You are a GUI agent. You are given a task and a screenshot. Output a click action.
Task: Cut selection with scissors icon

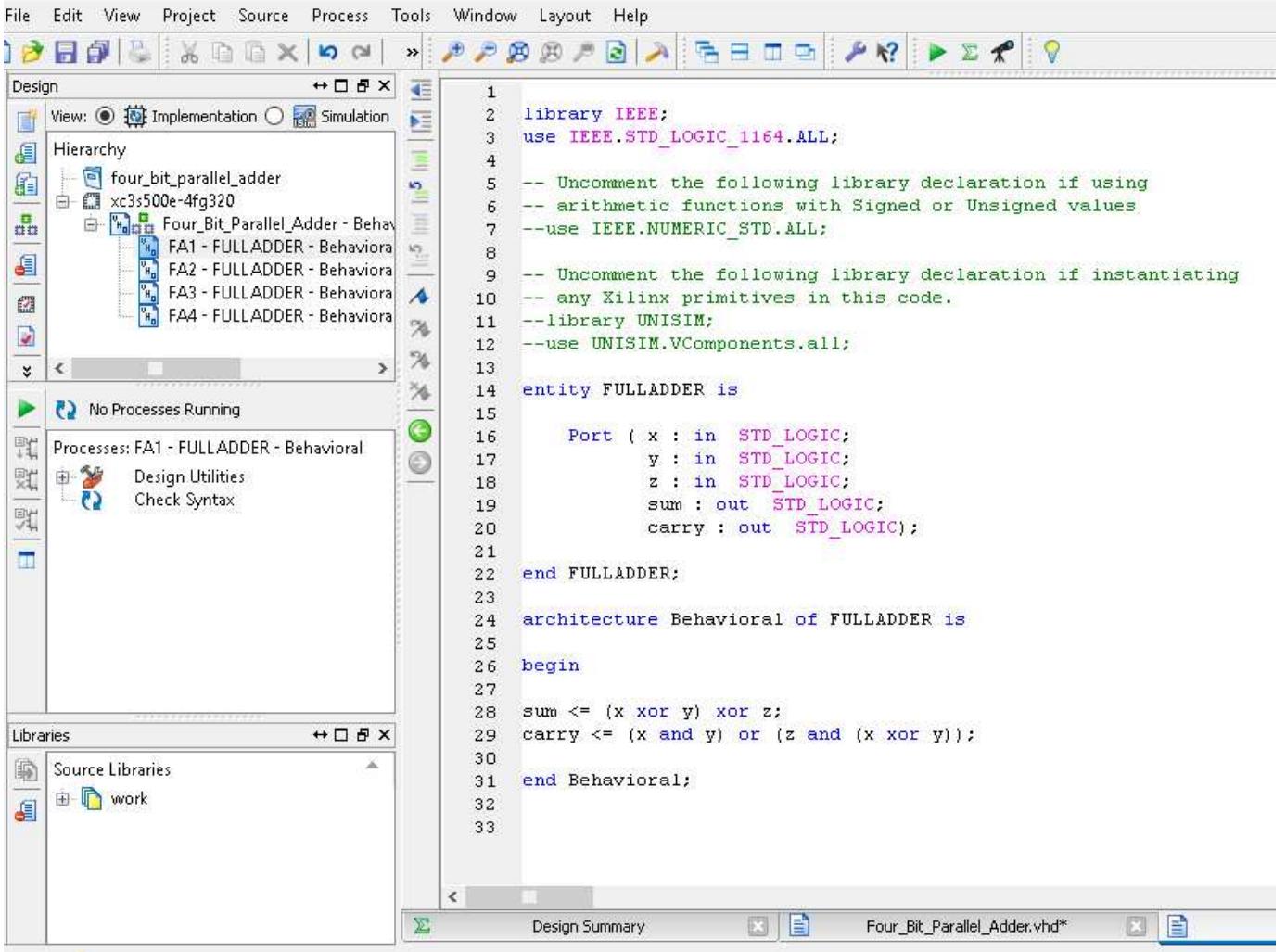click(189, 53)
